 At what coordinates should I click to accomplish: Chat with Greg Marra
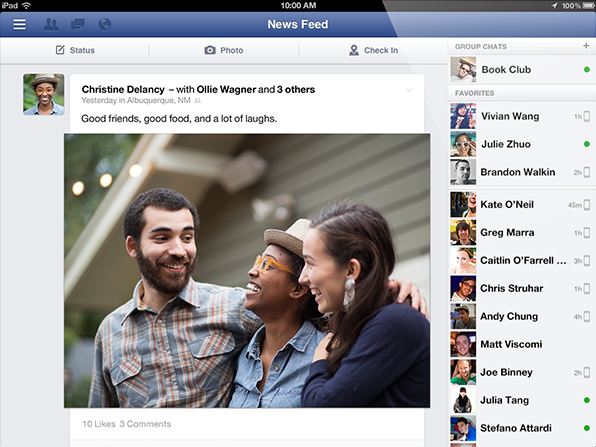point(522,233)
